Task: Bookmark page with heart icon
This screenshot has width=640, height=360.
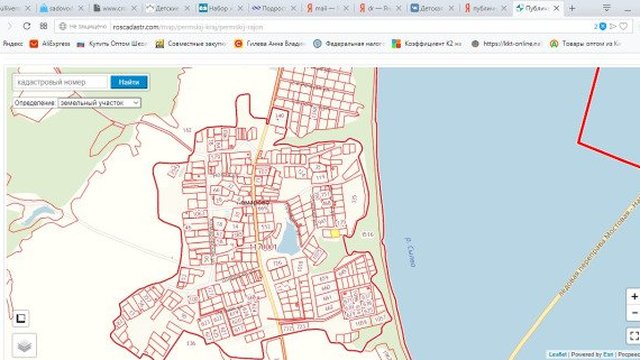Action: click(x=623, y=27)
